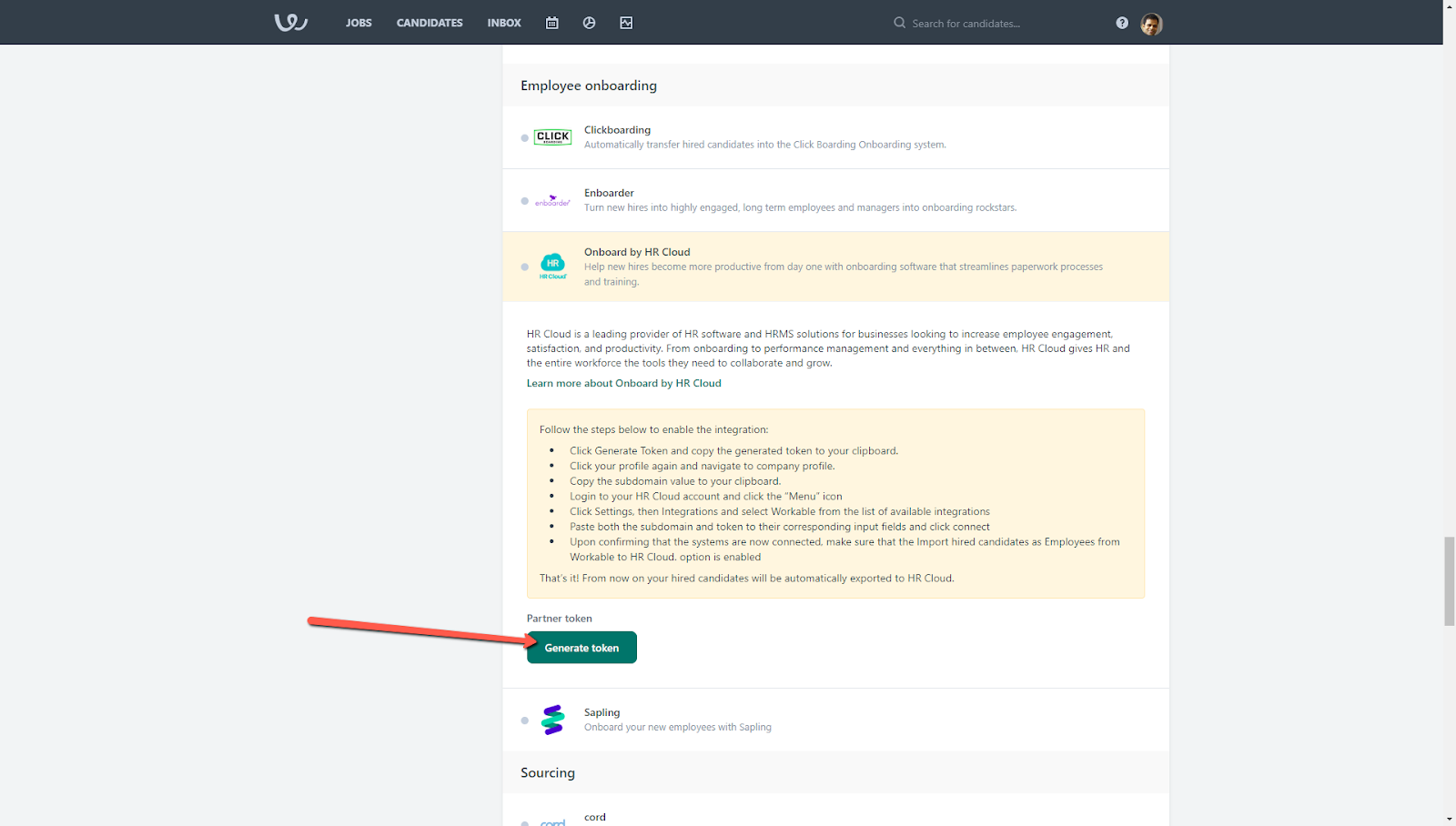Click the 'Click Generate Token and copy' step
The height and width of the screenshot is (826, 1456).
tap(733, 450)
